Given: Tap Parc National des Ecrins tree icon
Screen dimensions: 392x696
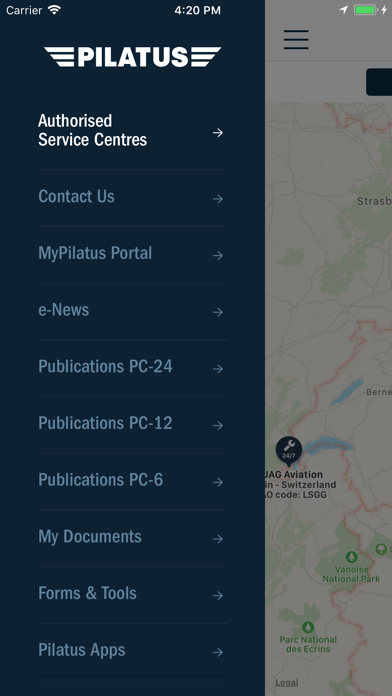Looking at the screenshot, I should (x=308, y=627).
